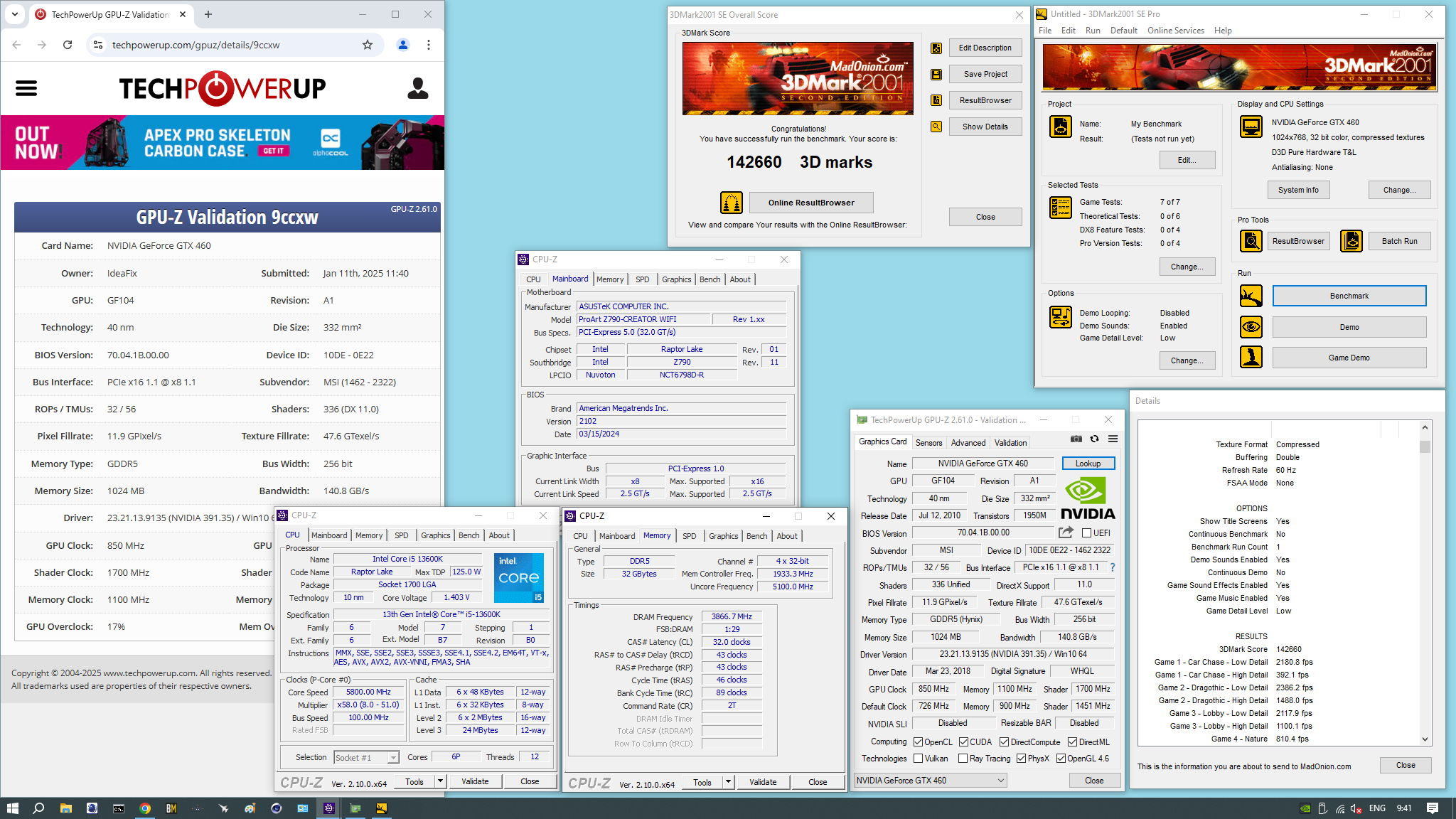Click the Windows Start button
Screen dimensions: 1456x819
(12, 808)
